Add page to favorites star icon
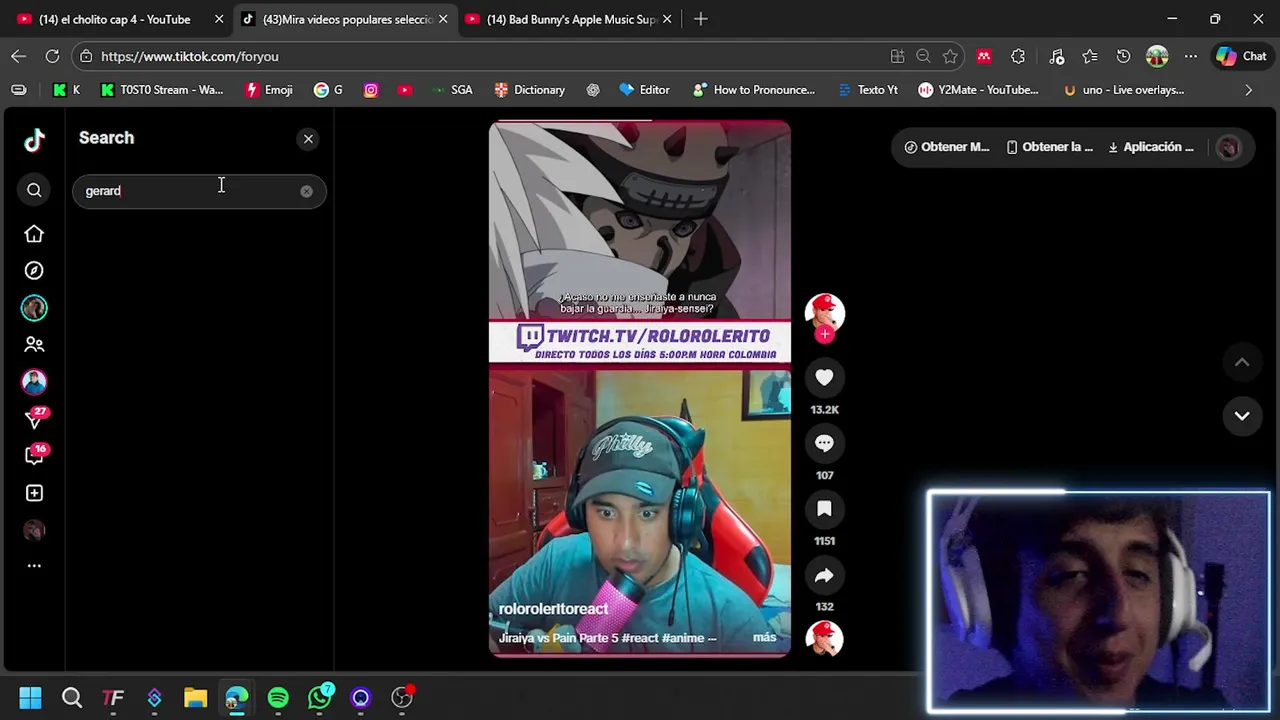 tap(950, 57)
